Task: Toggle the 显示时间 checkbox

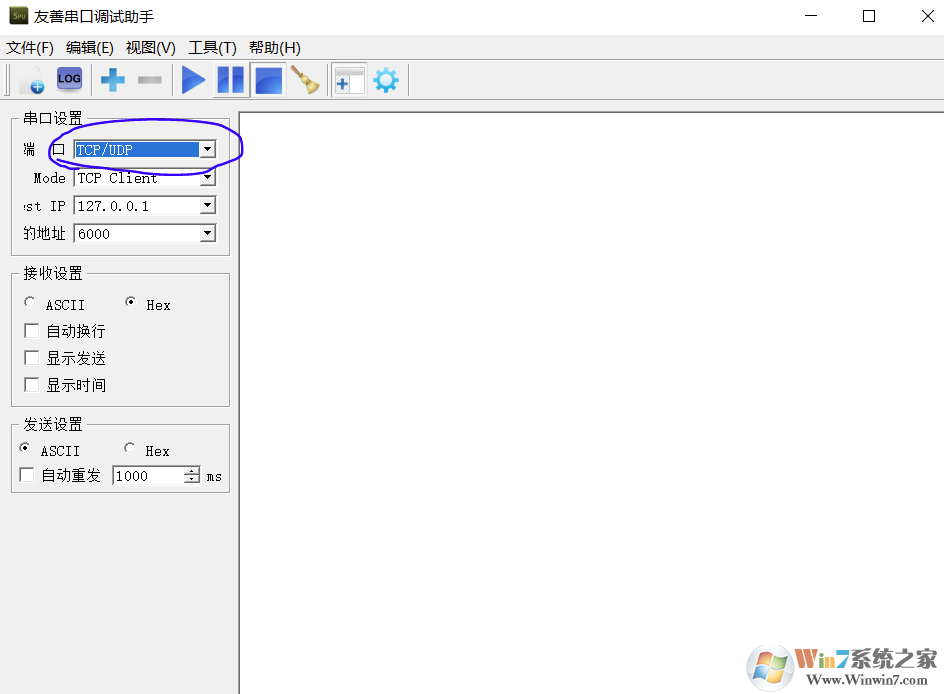Action: coord(32,385)
